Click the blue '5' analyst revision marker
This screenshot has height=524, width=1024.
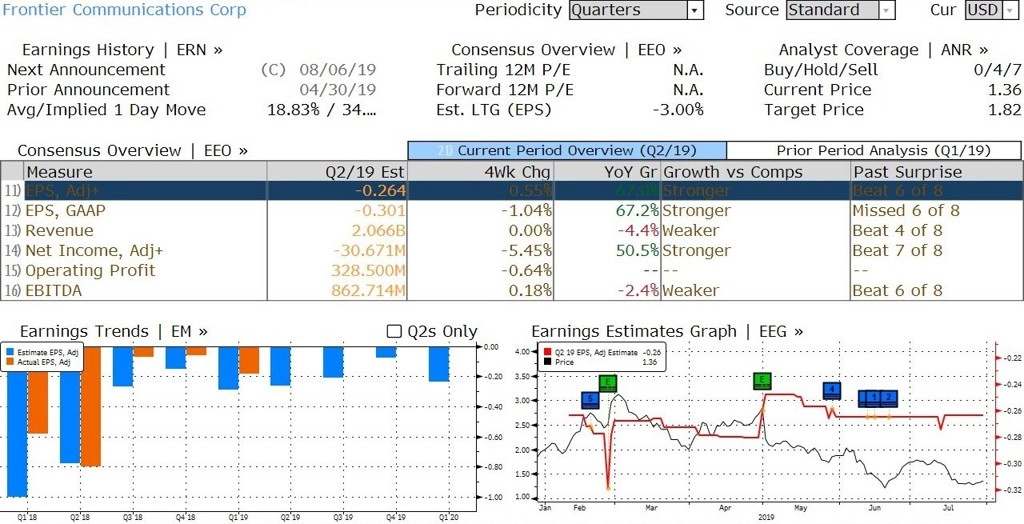590,400
